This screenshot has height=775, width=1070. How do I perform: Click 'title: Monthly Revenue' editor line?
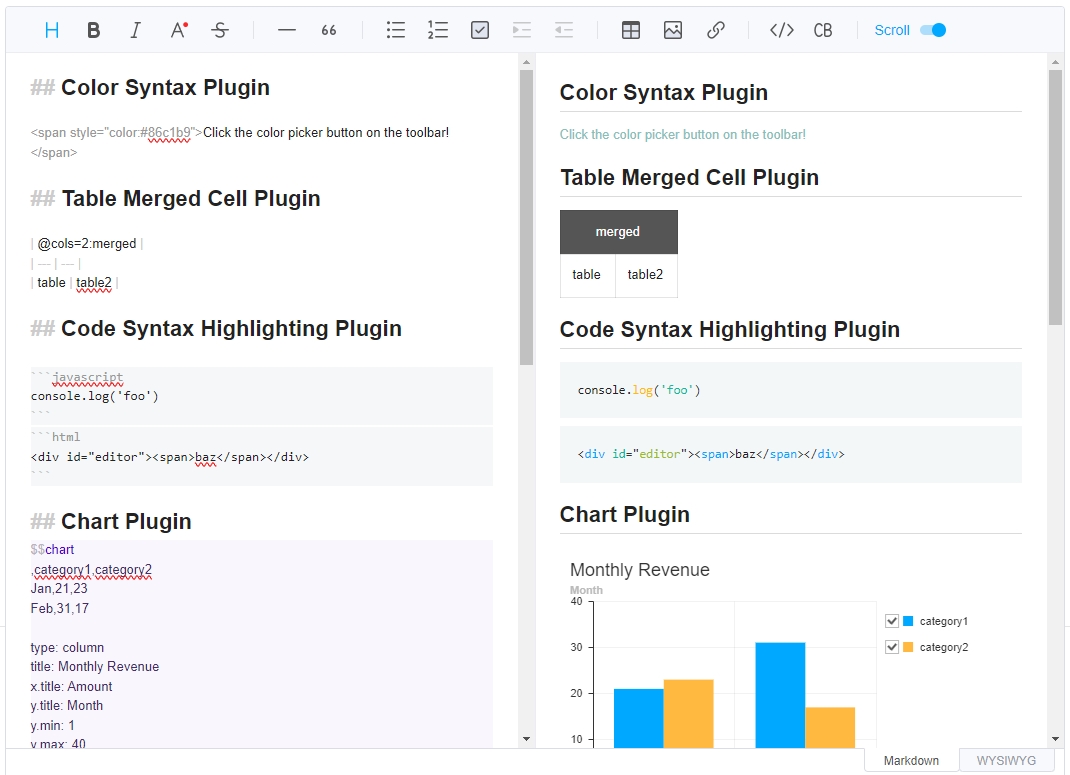point(94,667)
